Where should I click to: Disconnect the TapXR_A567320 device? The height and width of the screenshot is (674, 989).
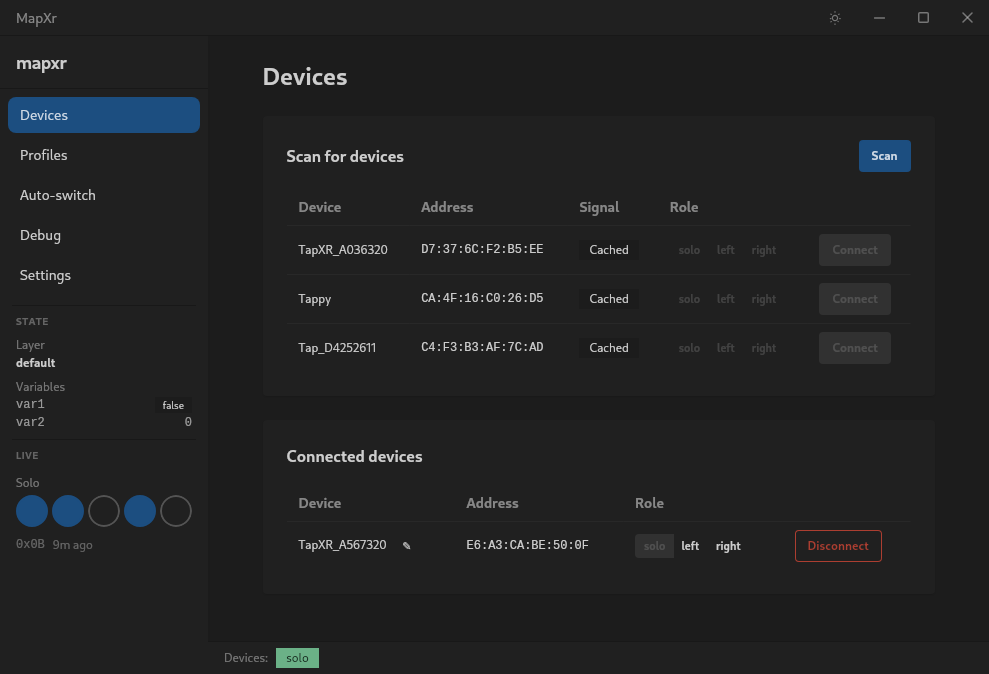coord(838,545)
